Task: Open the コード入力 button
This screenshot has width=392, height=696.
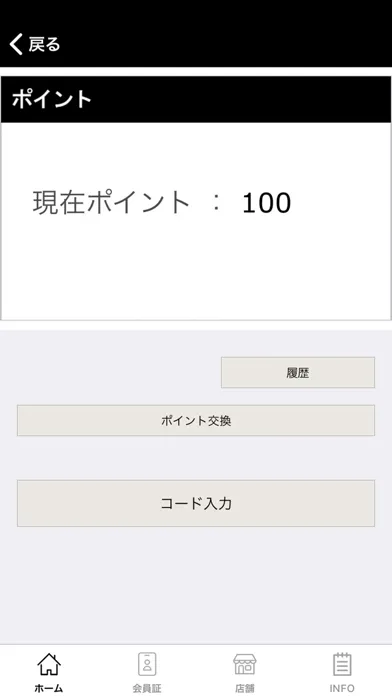Action: click(196, 503)
